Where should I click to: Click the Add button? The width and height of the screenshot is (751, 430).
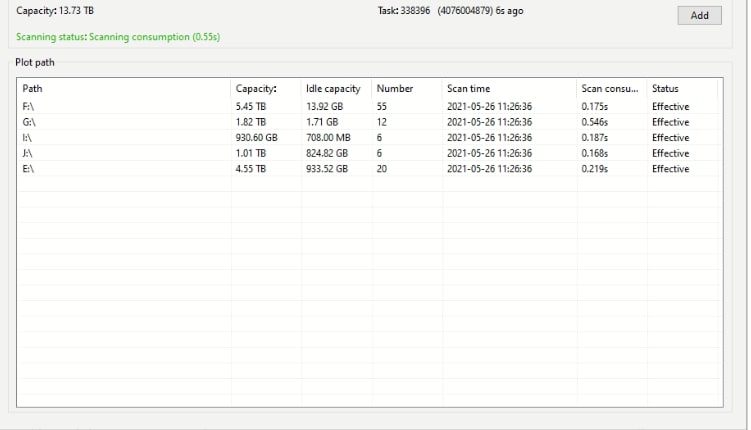point(699,15)
